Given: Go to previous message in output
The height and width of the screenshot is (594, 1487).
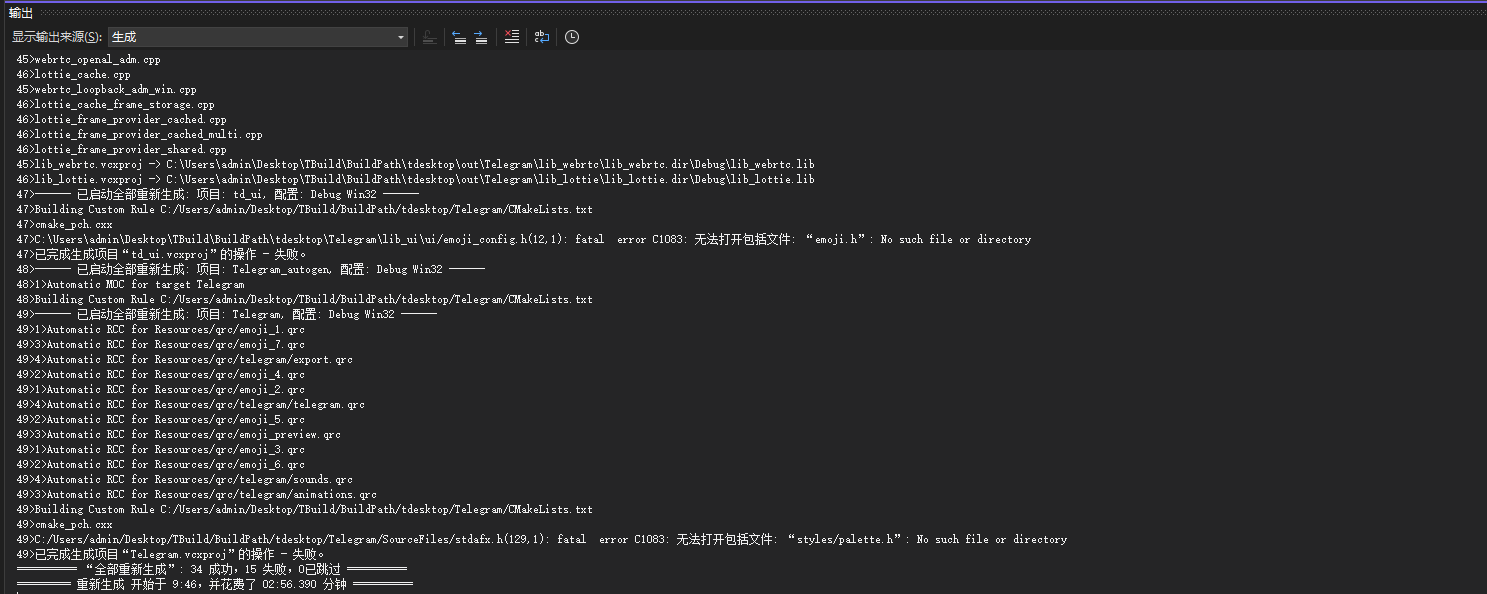Looking at the screenshot, I should click(458, 37).
